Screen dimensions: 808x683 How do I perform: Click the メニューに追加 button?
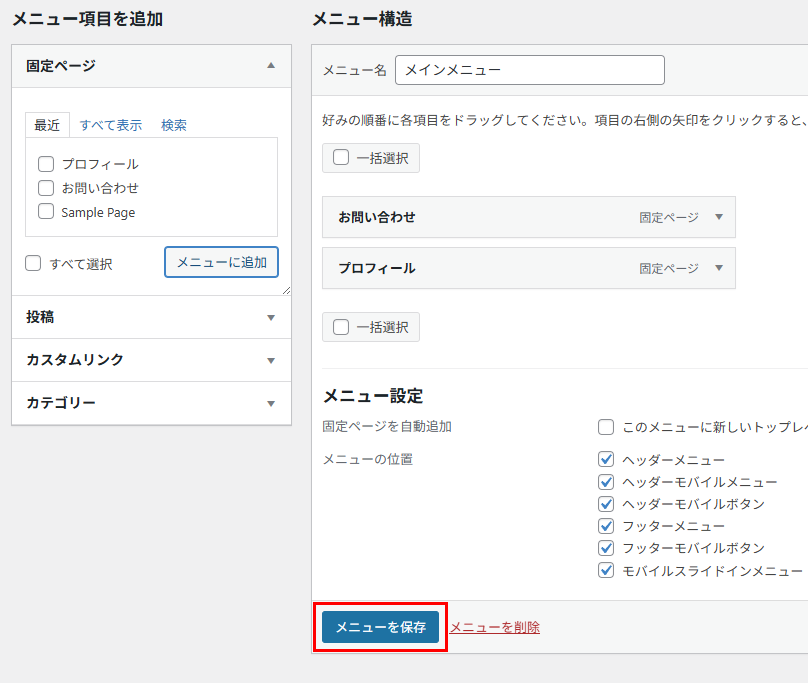coord(221,262)
